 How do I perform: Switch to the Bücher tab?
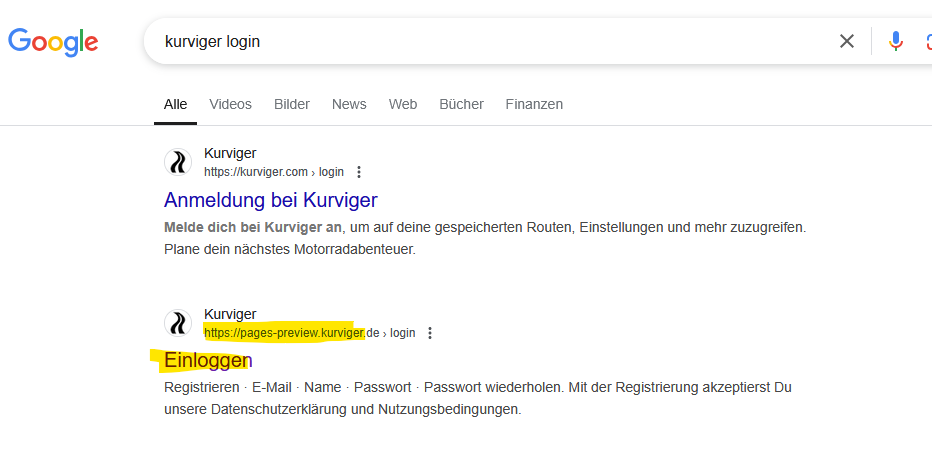tap(461, 105)
